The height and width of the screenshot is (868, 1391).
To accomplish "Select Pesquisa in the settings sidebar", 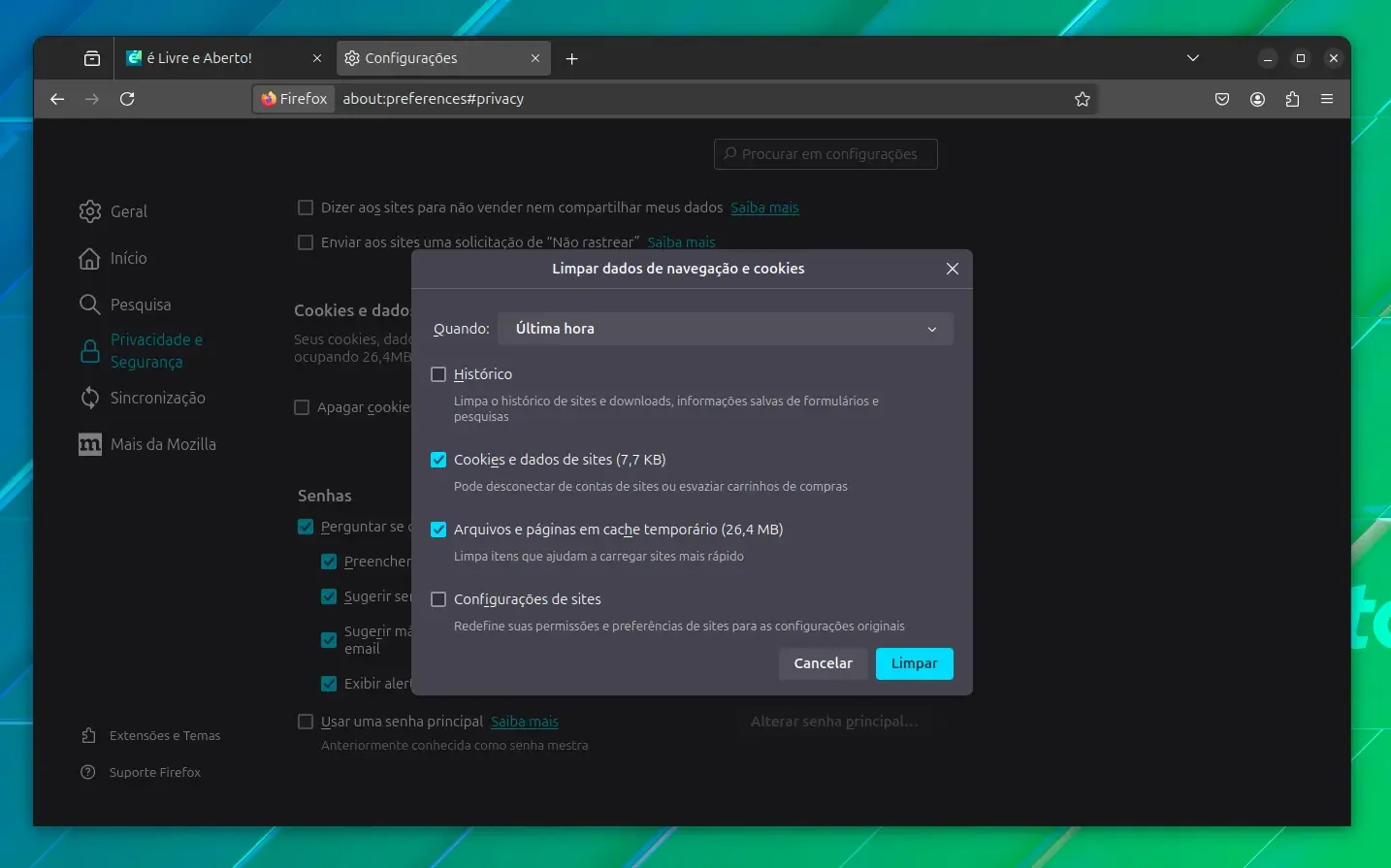I will tap(125, 305).
